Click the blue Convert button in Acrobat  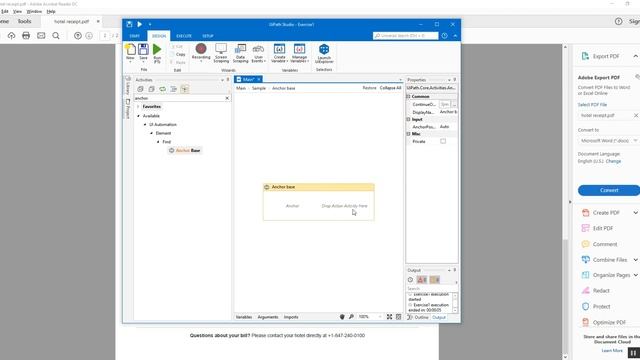click(609, 190)
